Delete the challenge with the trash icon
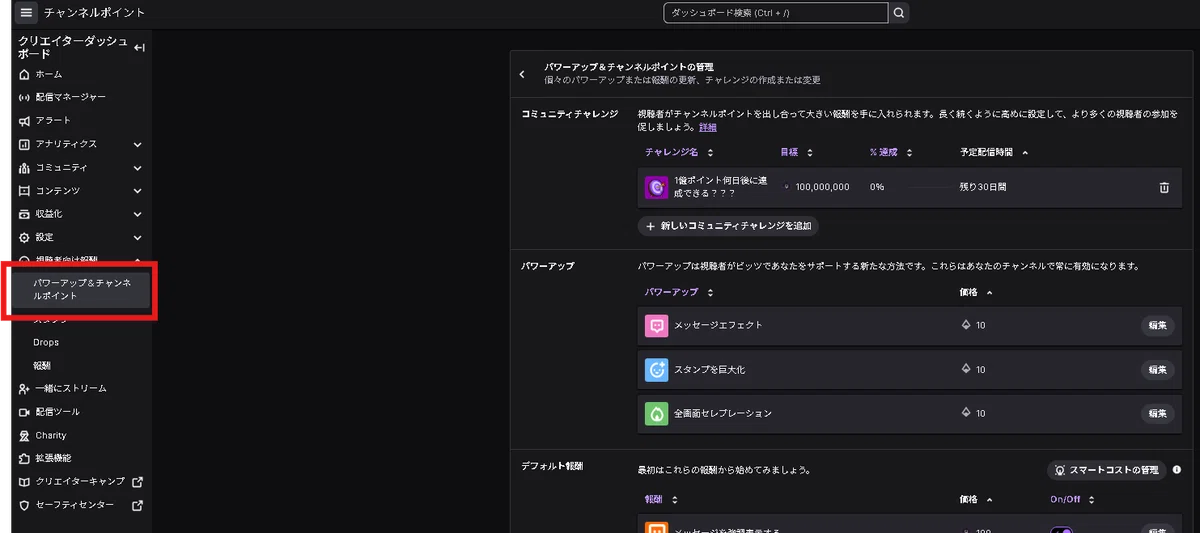The height and width of the screenshot is (533, 1200). [1163, 187]
